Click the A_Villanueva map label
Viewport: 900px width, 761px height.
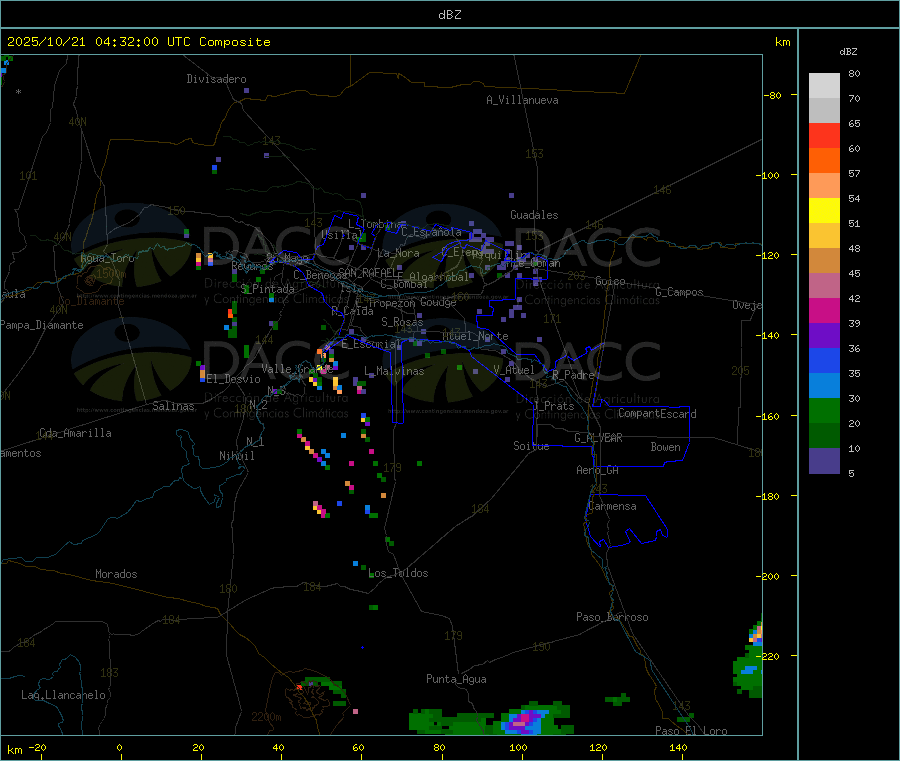pos(522,100)
